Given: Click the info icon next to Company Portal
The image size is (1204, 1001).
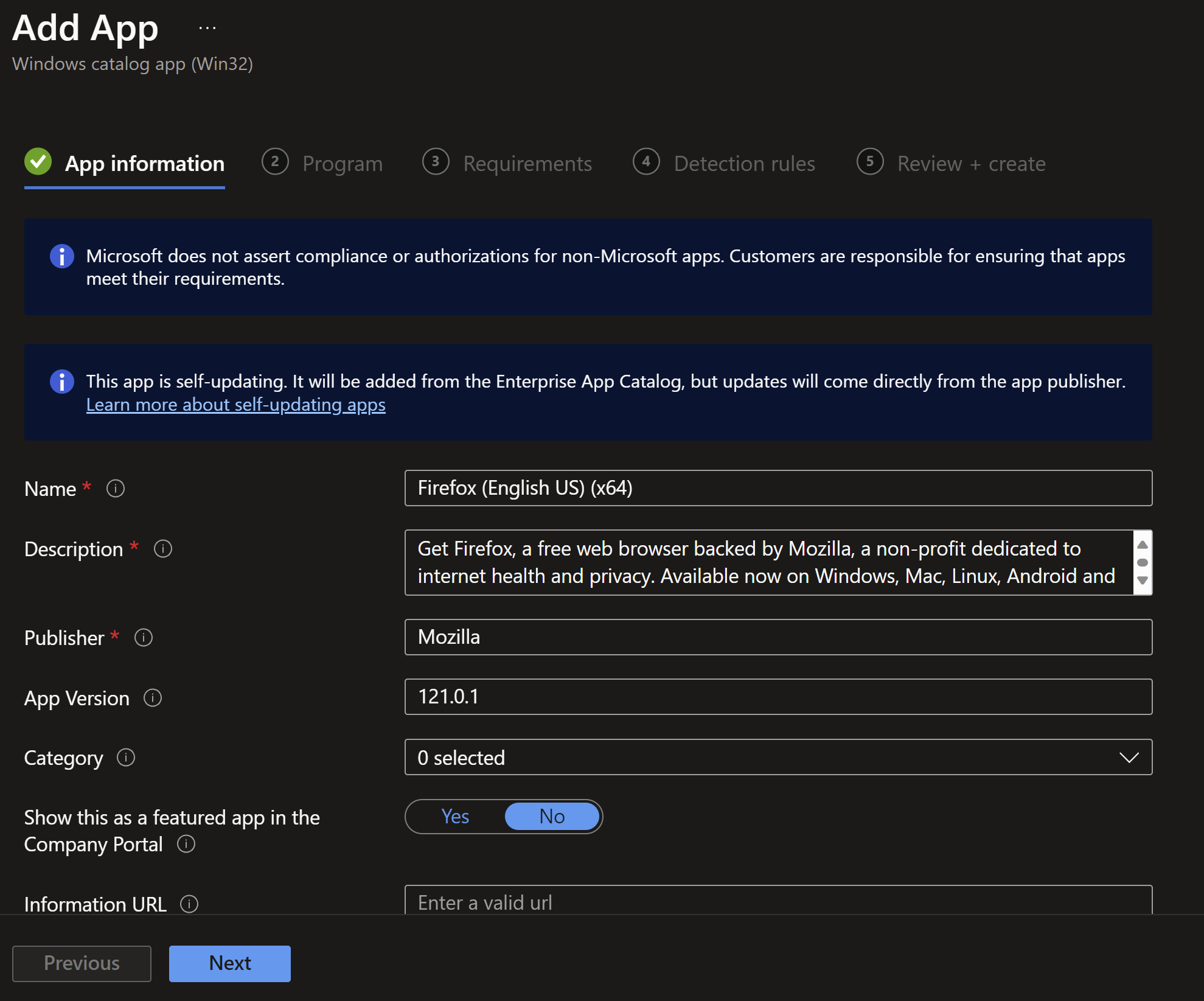Looking at the screenshot, I should pyautogui.click(x=186, y=844).
